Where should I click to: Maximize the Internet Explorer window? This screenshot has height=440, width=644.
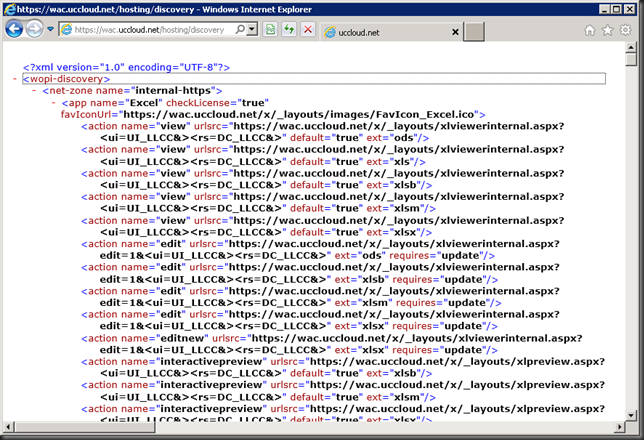[616, 9]
